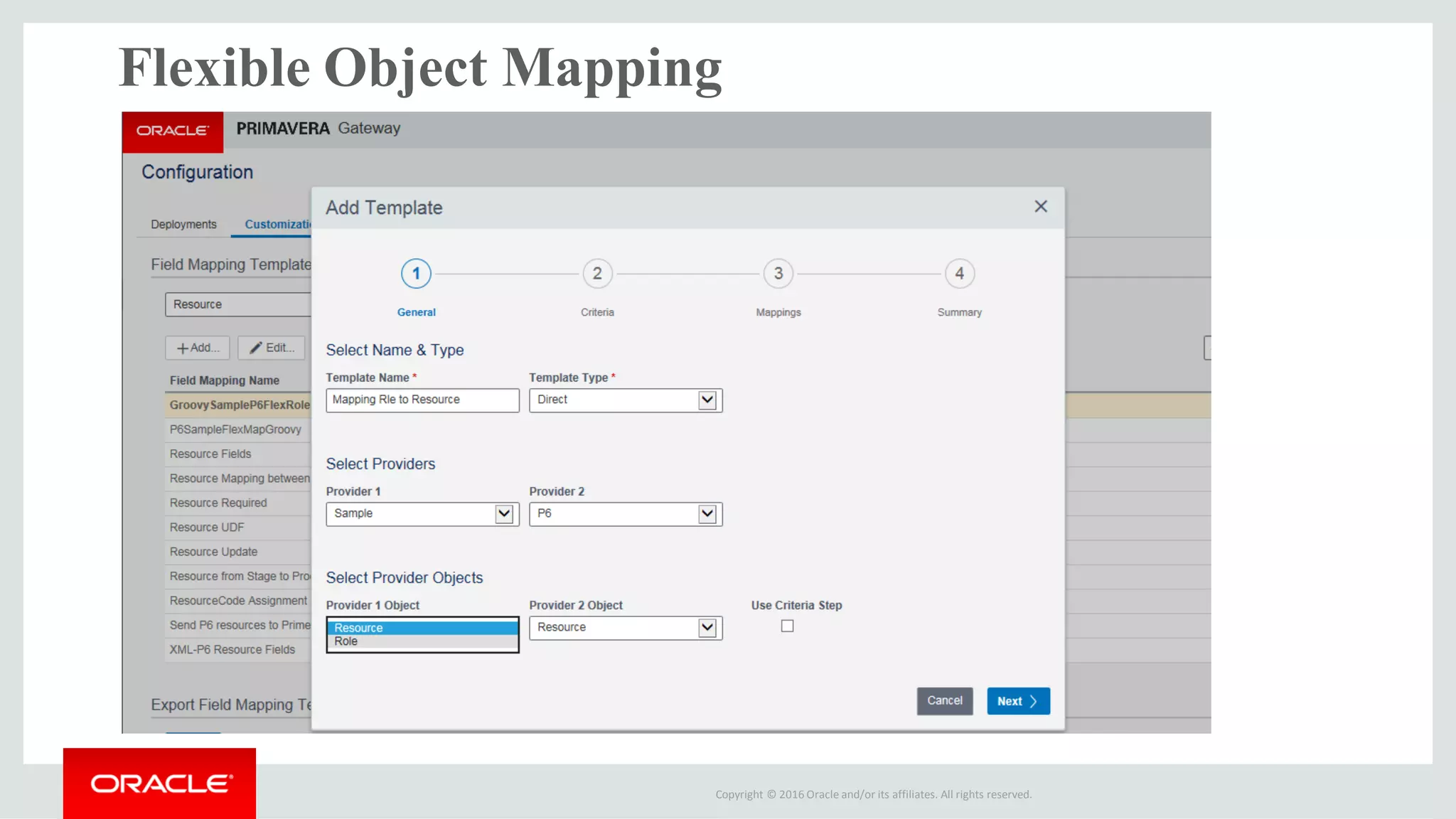The image size is (1456, 819).
Task: Open the Template Type dropdown
Action: point(626,400)
